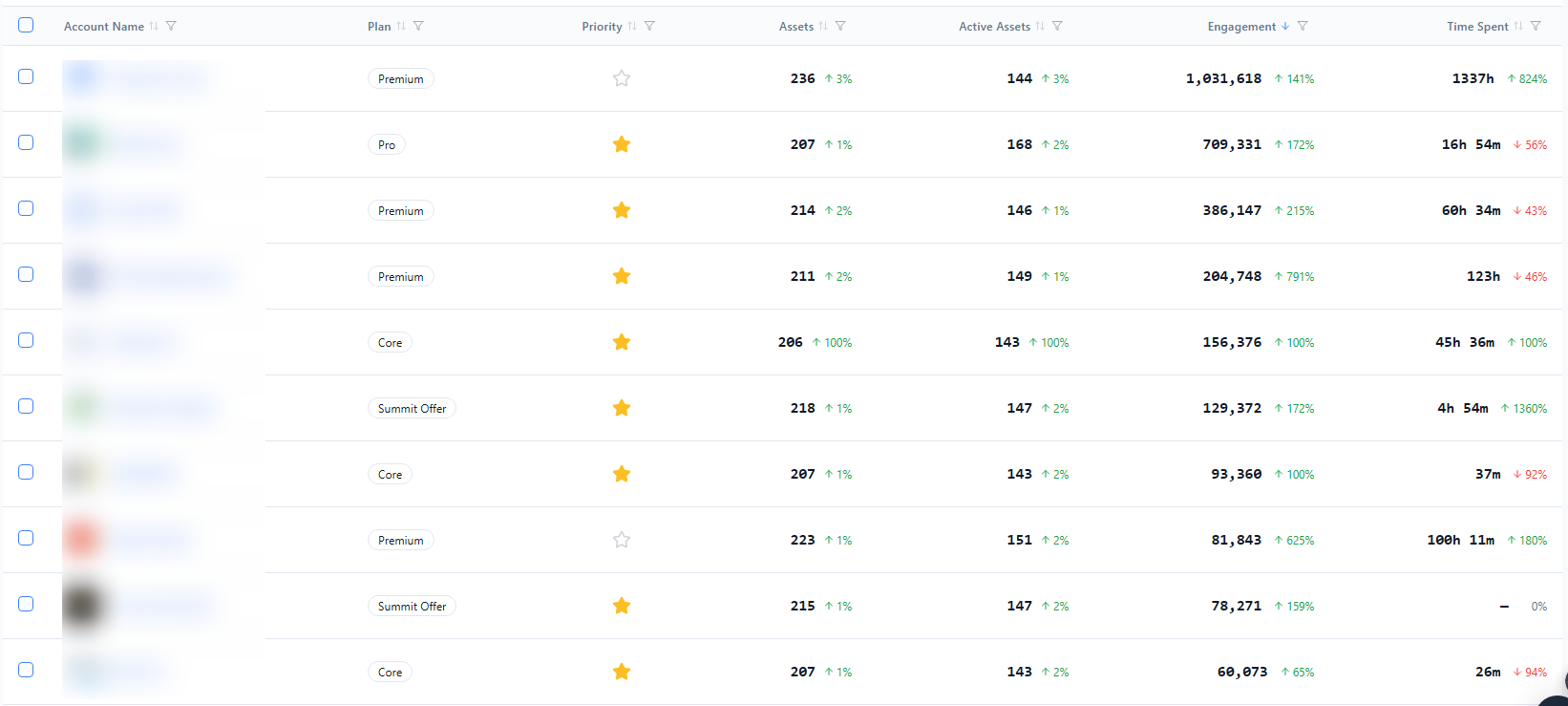The height and width of the screenshot is (706, 1568).
Task: Open the filter icon for Account Name column
Action: [171, 26]
